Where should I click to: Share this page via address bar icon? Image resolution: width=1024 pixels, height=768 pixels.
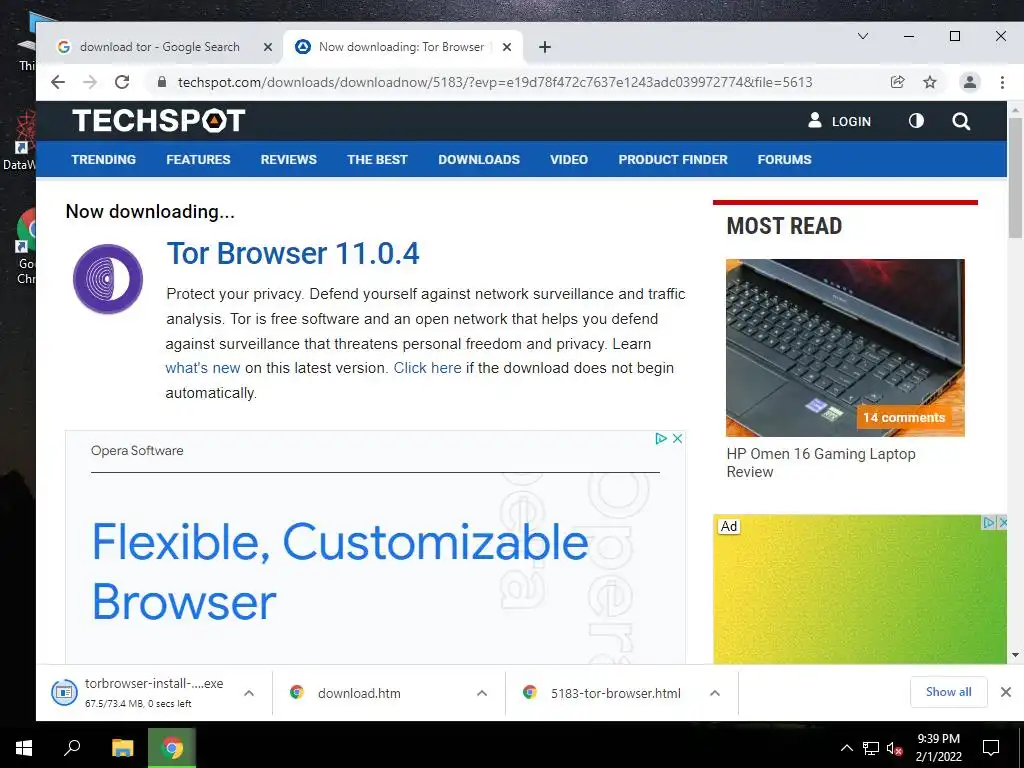click(897, 82)
